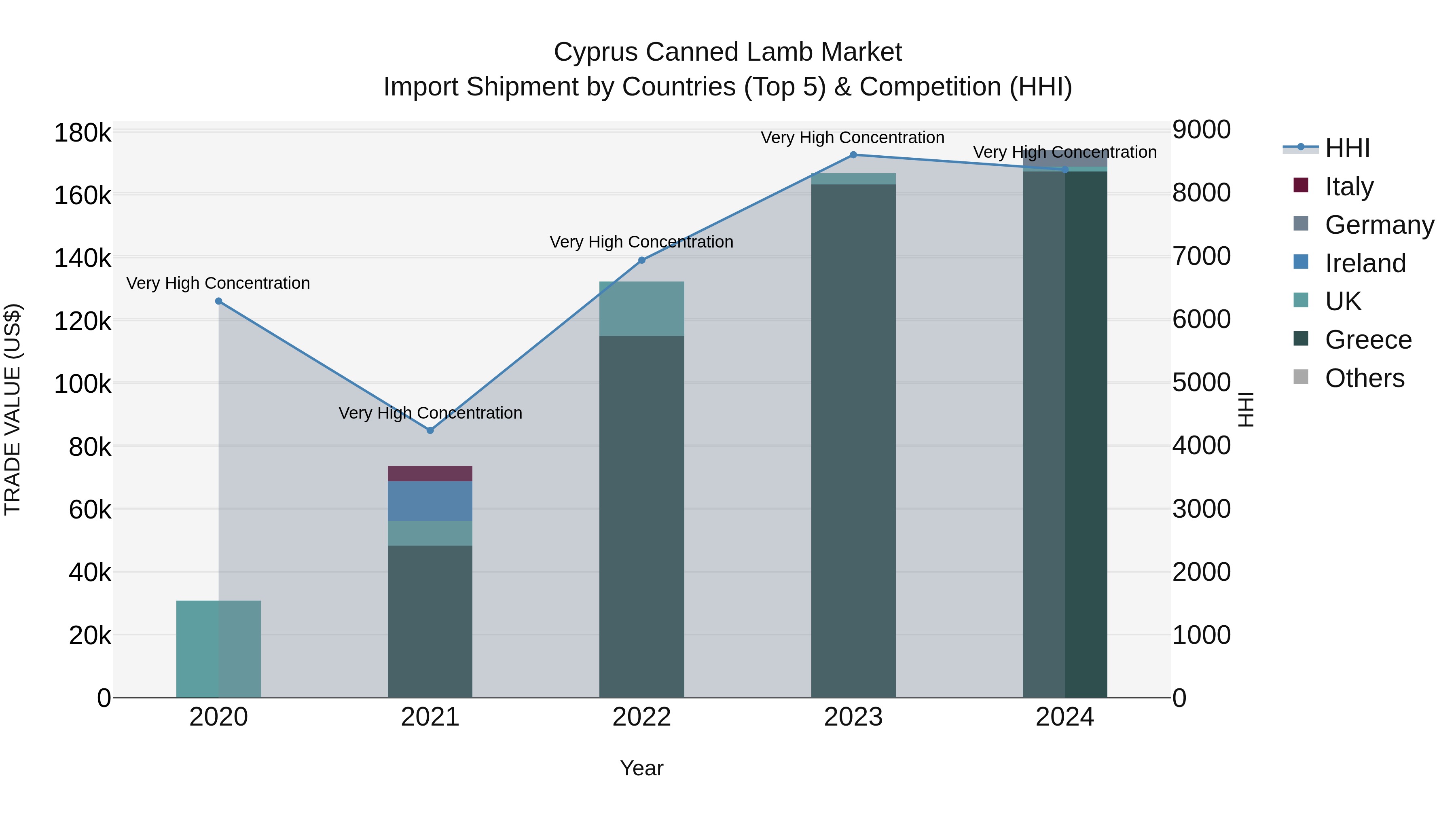The width and height of the screenshot is (1456, 819).
Task: Click the Germany slate legend swatch
Action: pyautogui.click(x=1301, y=223)
